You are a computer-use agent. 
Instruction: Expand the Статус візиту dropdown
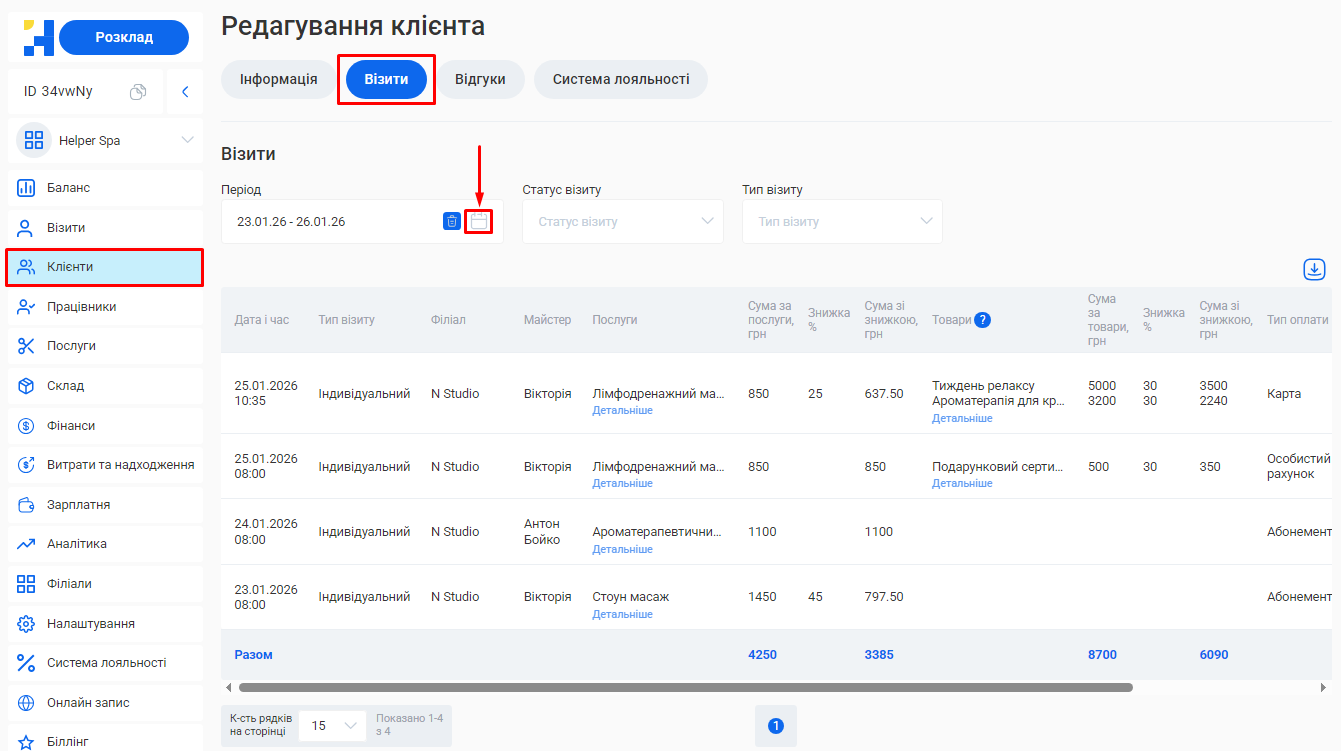coord(622,221)
